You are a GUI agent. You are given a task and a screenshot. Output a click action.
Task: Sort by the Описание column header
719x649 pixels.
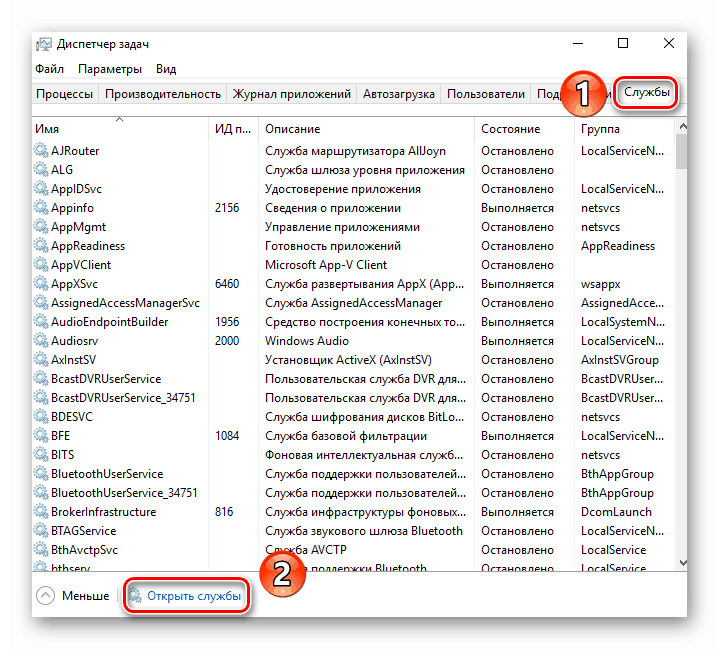pos(366,128)
